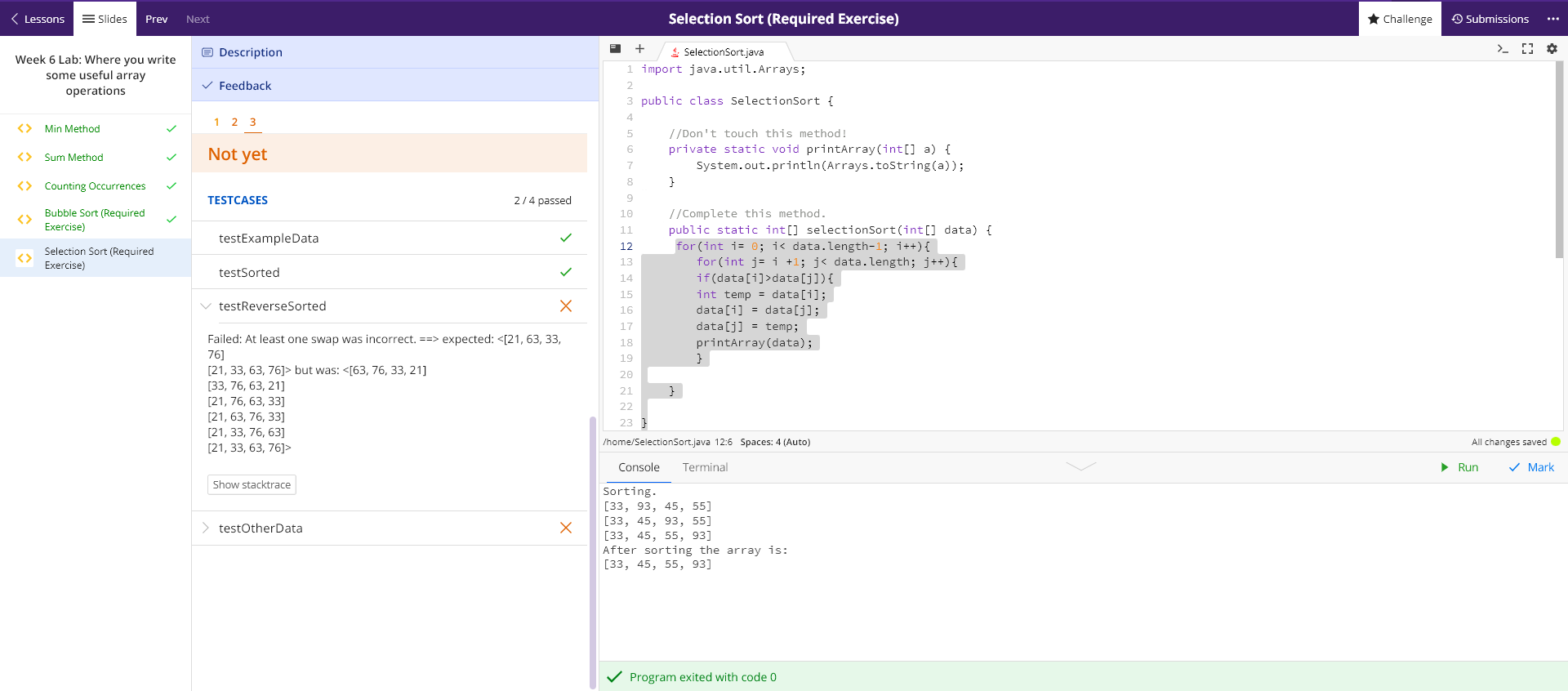The width and height of the screenshot is (1568, 691).
Task: Click the green saved status indicator
Action: (1555, 442)
